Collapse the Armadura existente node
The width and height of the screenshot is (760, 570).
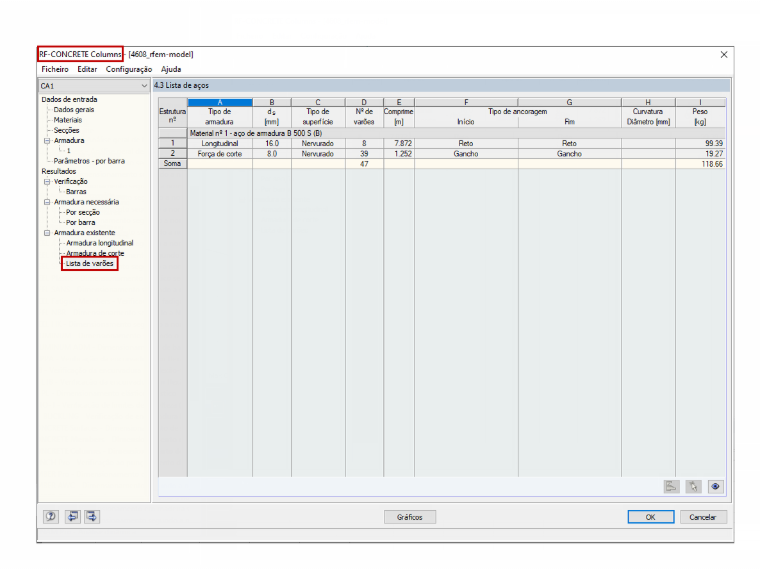(47, 233)
